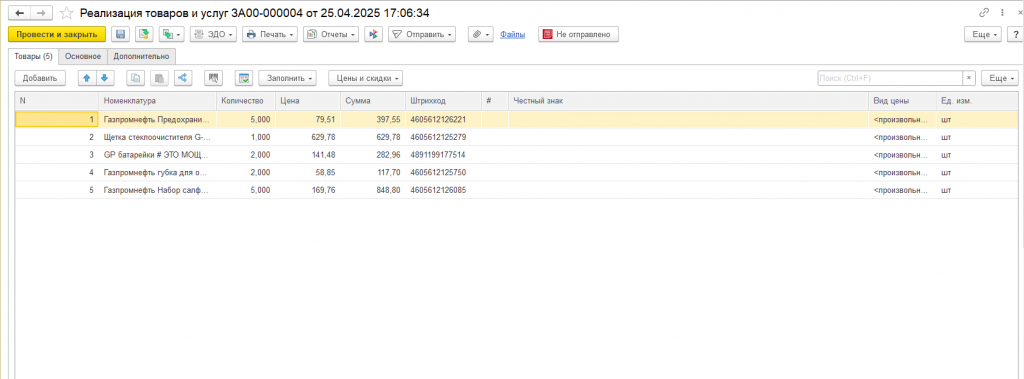The image size is (1024, 379).
Task: Open help with the question mark
Action: point(1016,34)
